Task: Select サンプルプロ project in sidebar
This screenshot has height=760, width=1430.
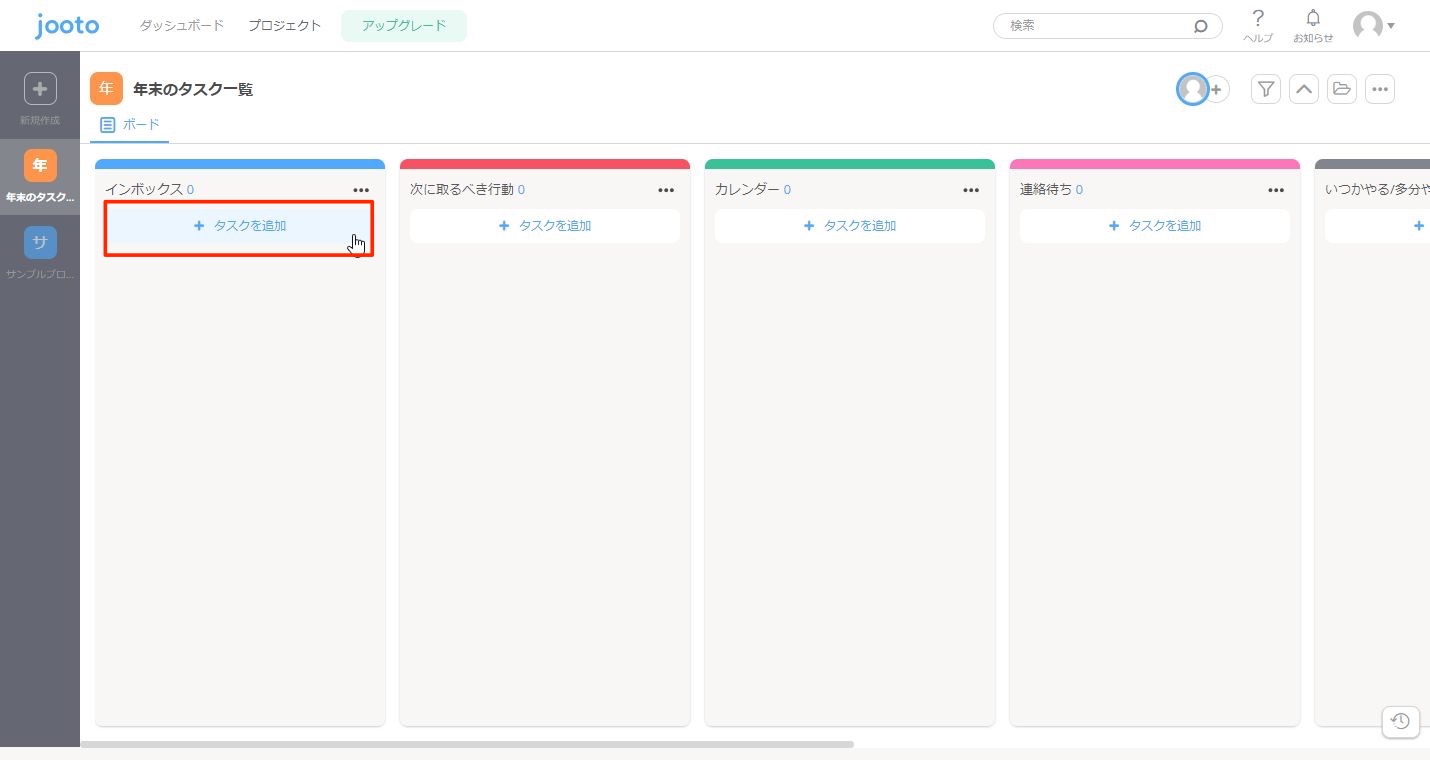Action: click(x=40, y=252)
